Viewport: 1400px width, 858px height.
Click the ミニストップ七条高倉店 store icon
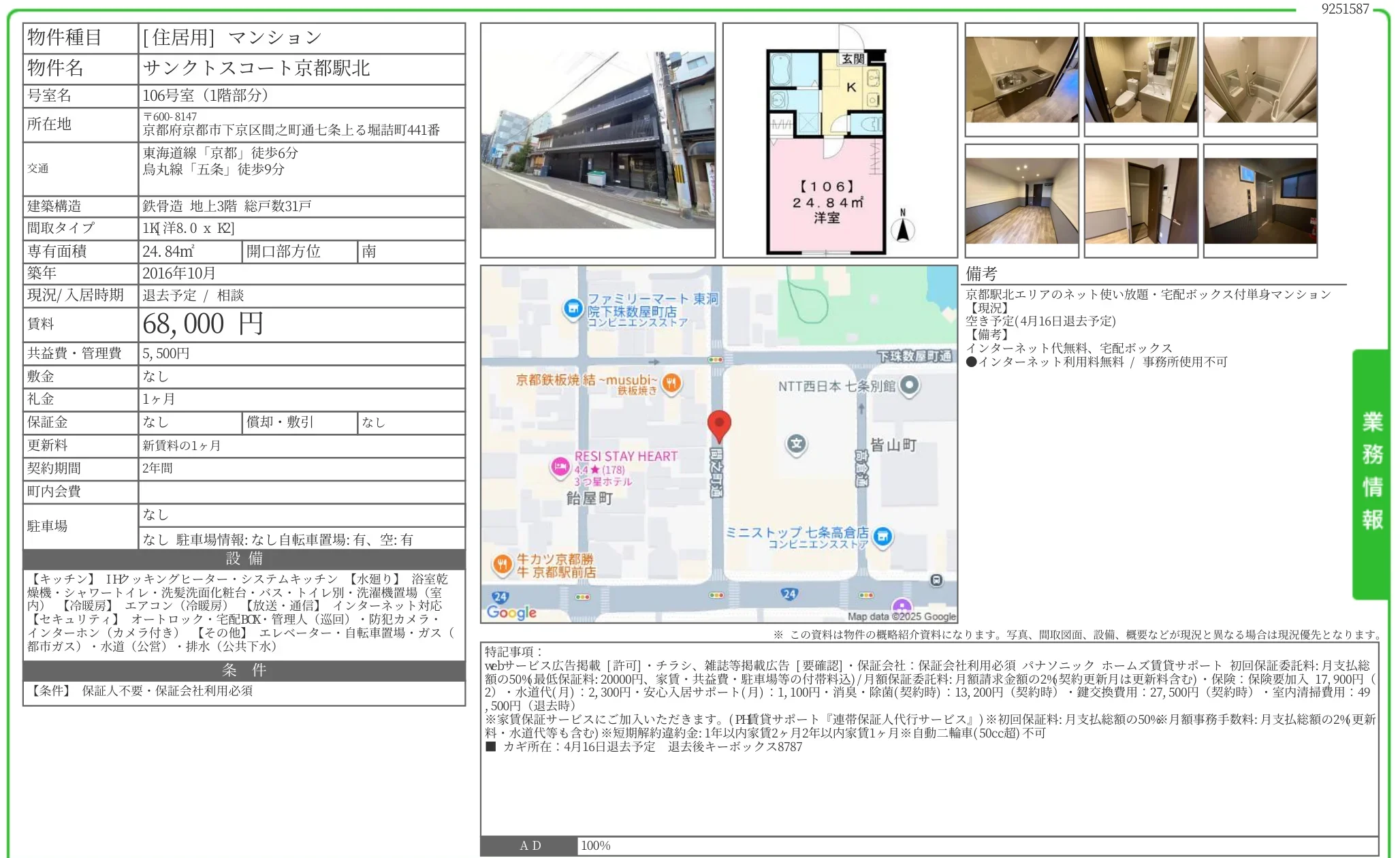(x=882, y=537)
